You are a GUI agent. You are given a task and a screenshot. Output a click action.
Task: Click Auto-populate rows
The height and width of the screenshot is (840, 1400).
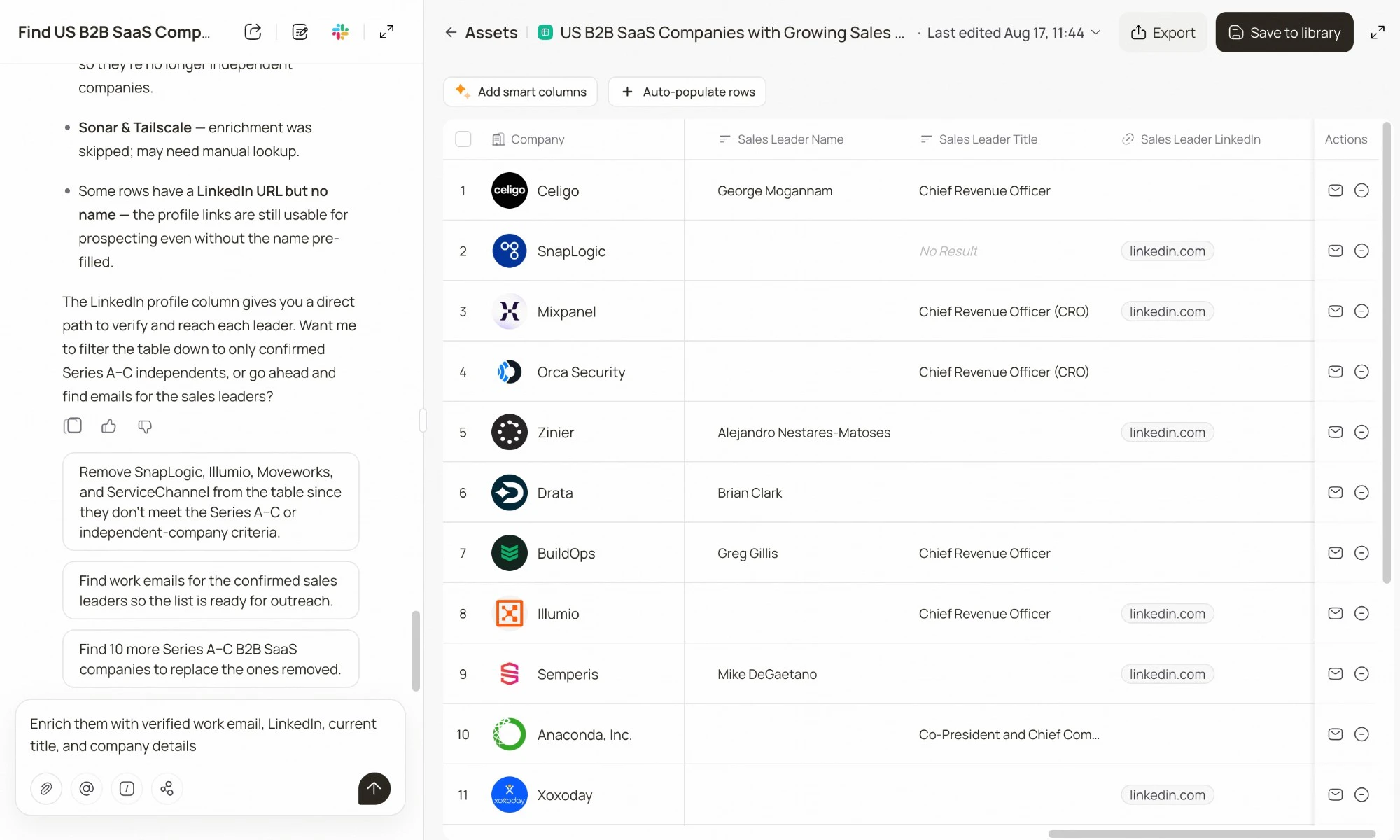pyautogui.click(x=687, y=92)
